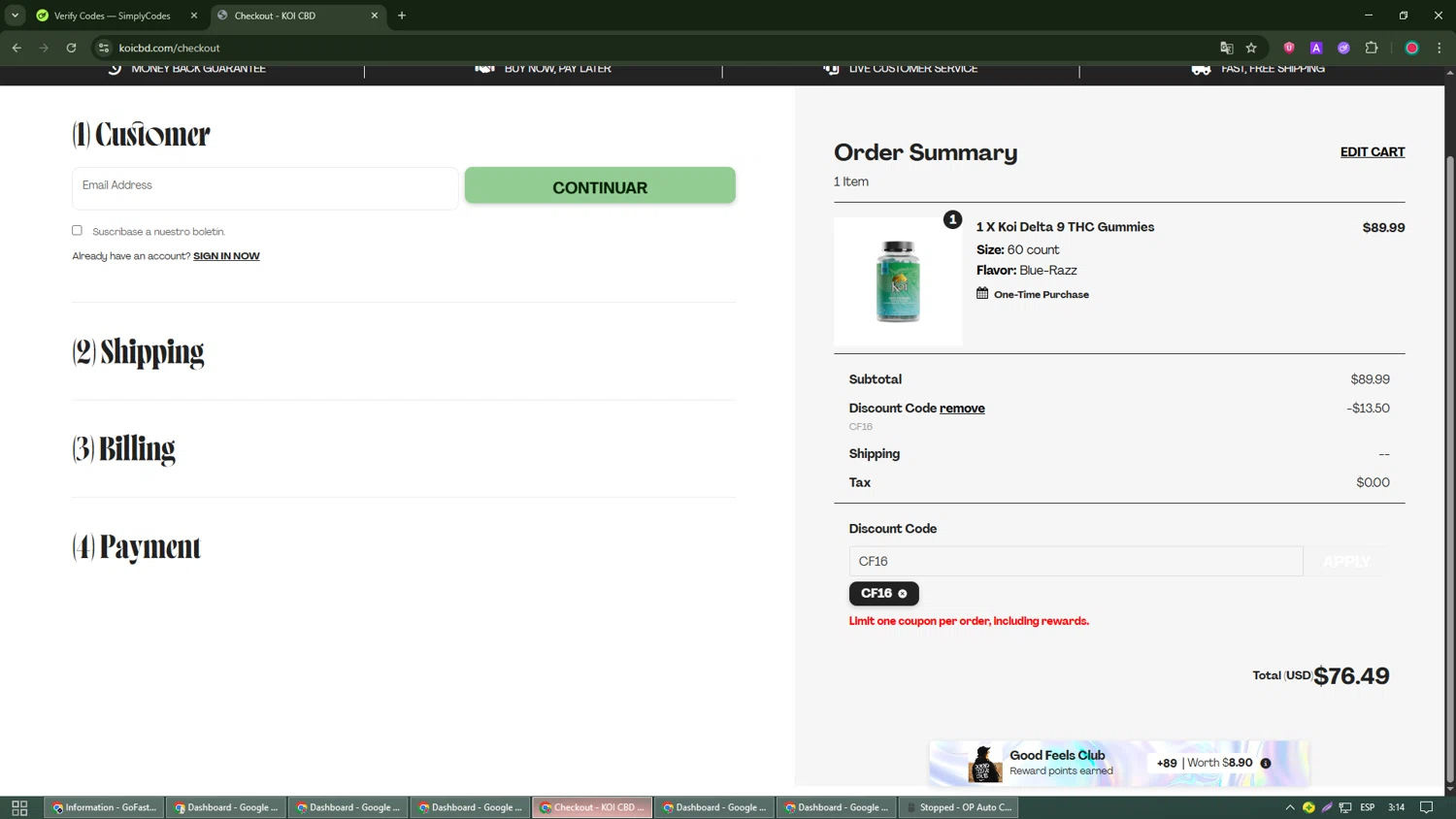Open the purple A extension icon
This screenshot has height=819, width=1456.
point(1316,48)
